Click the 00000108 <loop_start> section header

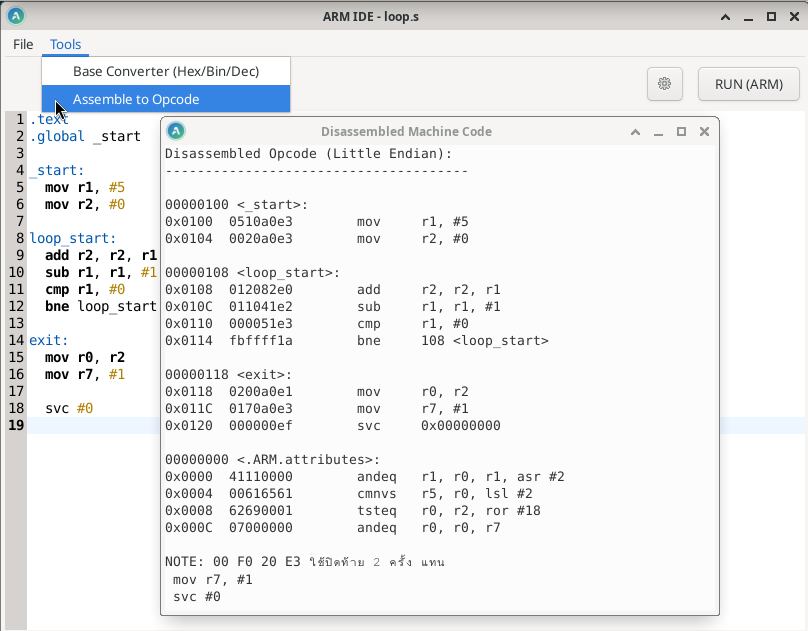click(x=252, y=272)
